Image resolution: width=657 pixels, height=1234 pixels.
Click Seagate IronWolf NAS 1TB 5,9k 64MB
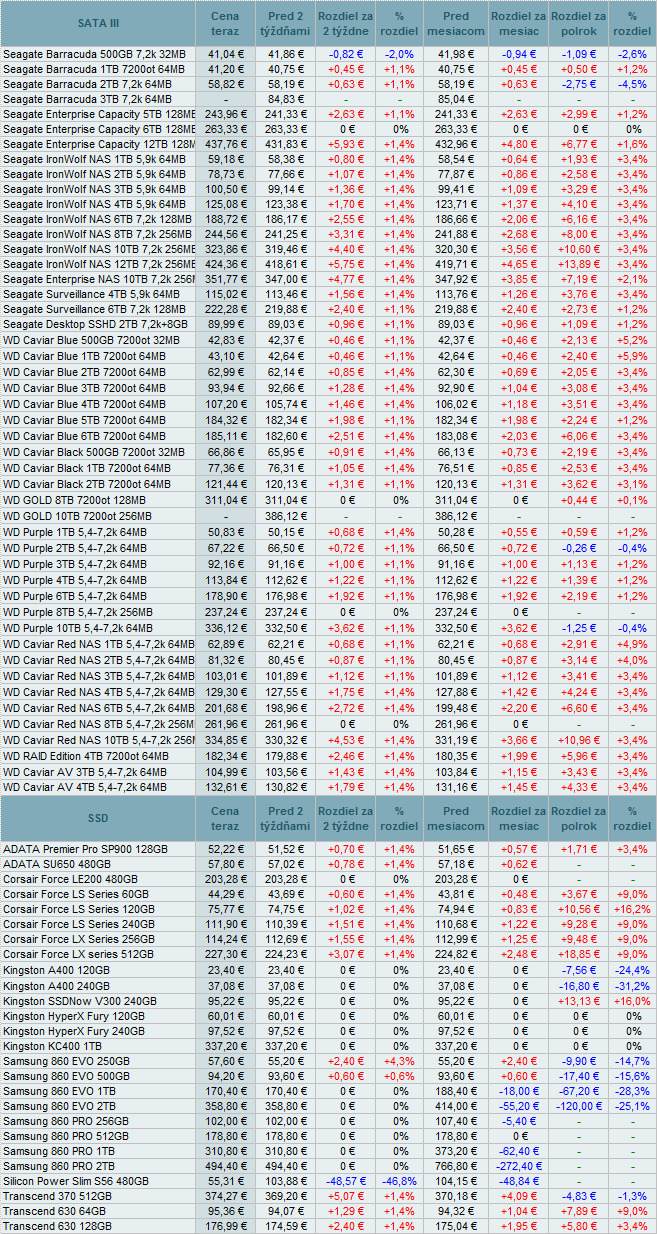(94, 159)
